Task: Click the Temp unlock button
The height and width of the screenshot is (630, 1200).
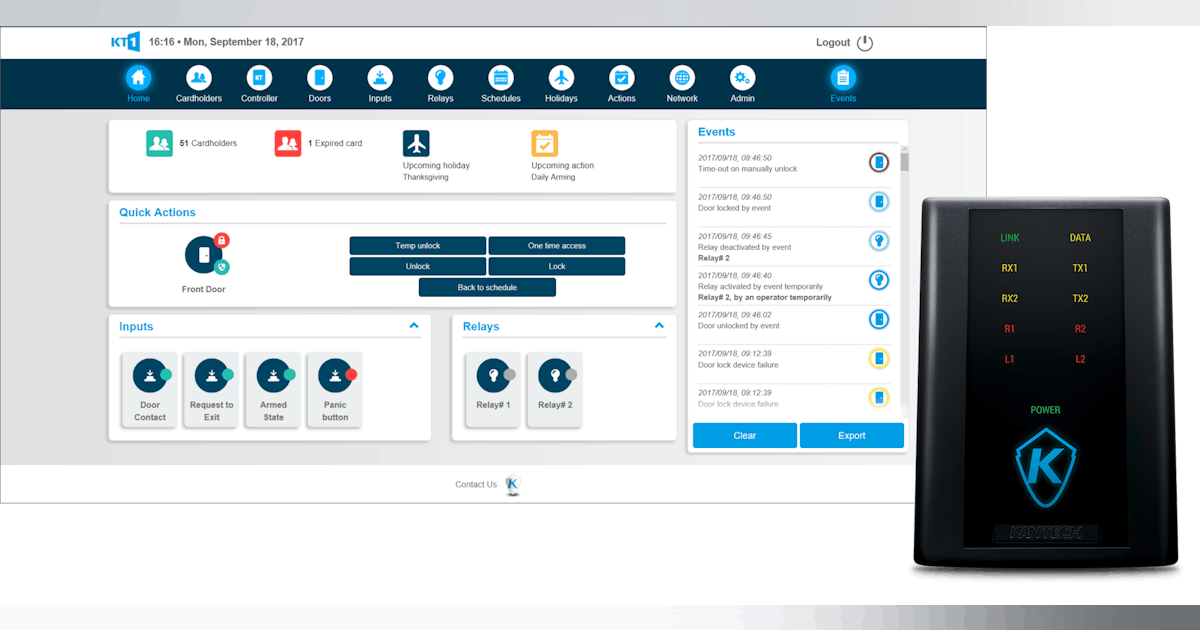Action: 417,245
